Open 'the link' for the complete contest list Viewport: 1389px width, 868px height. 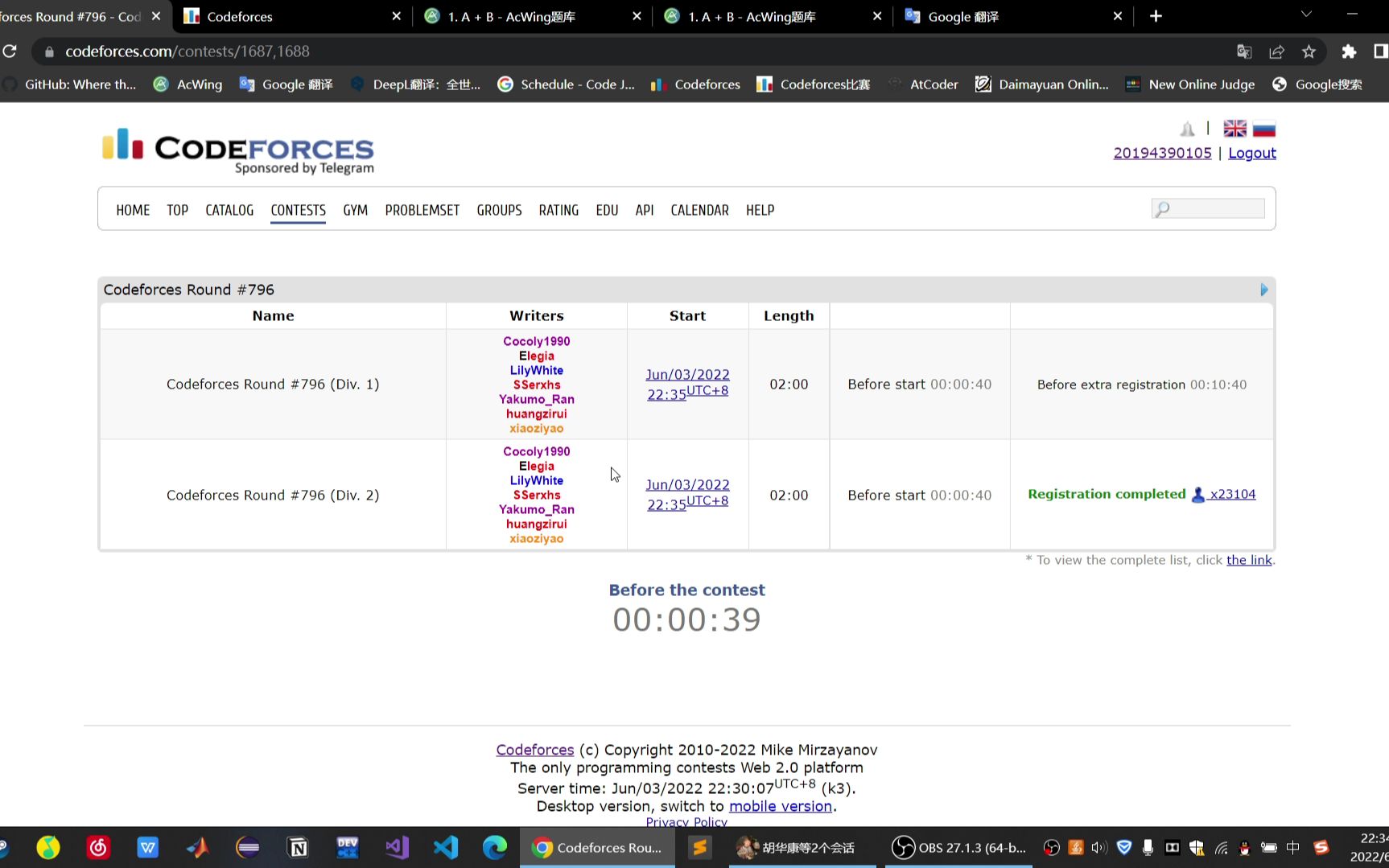[x=1248, y=560]
